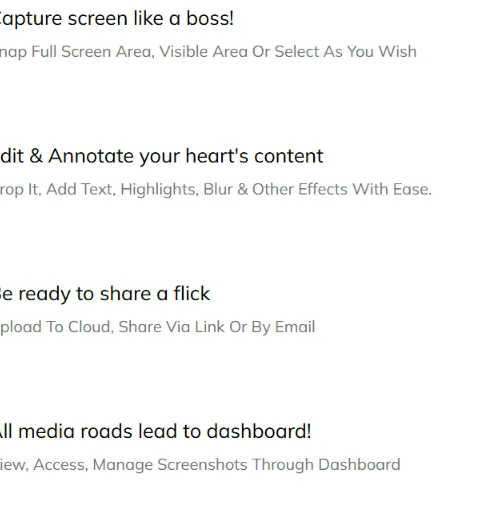Click the word 'dashboard!' in the fourth heading

point(259,431)
